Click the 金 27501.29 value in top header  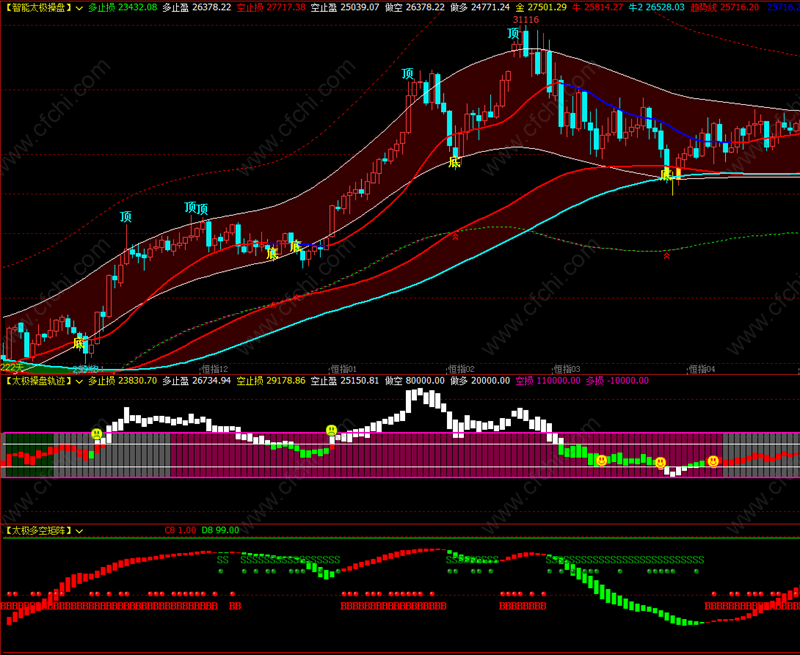coord(541,8)
